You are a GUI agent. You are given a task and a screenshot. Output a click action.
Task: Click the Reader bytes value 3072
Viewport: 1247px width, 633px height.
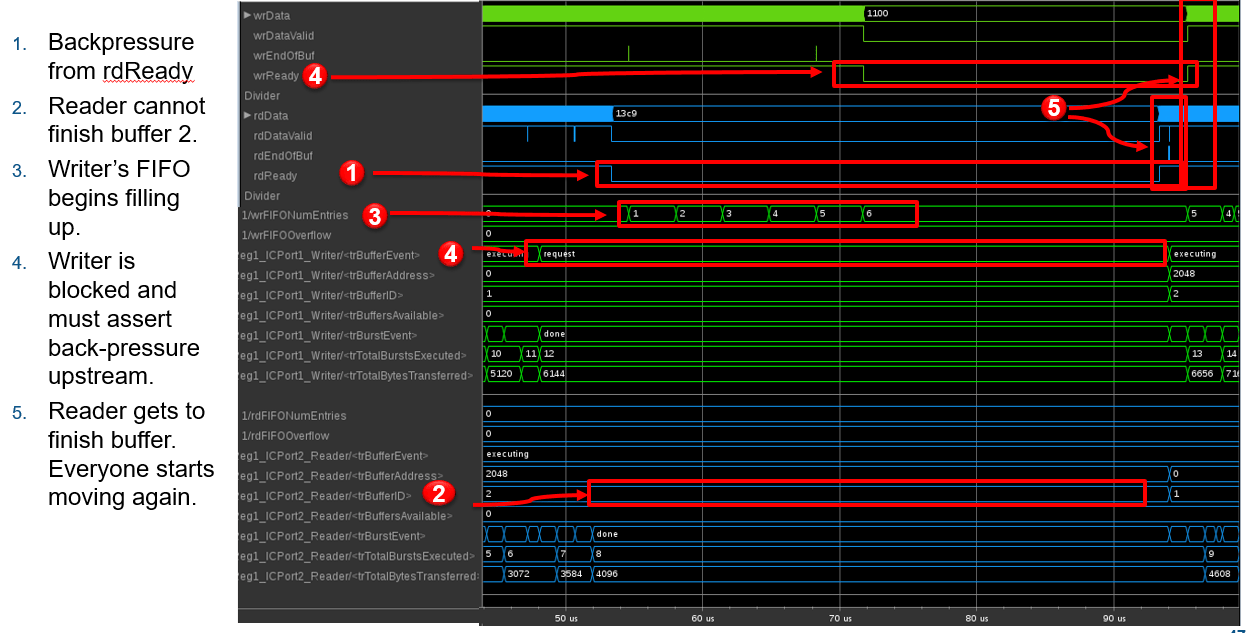(519, 574)
